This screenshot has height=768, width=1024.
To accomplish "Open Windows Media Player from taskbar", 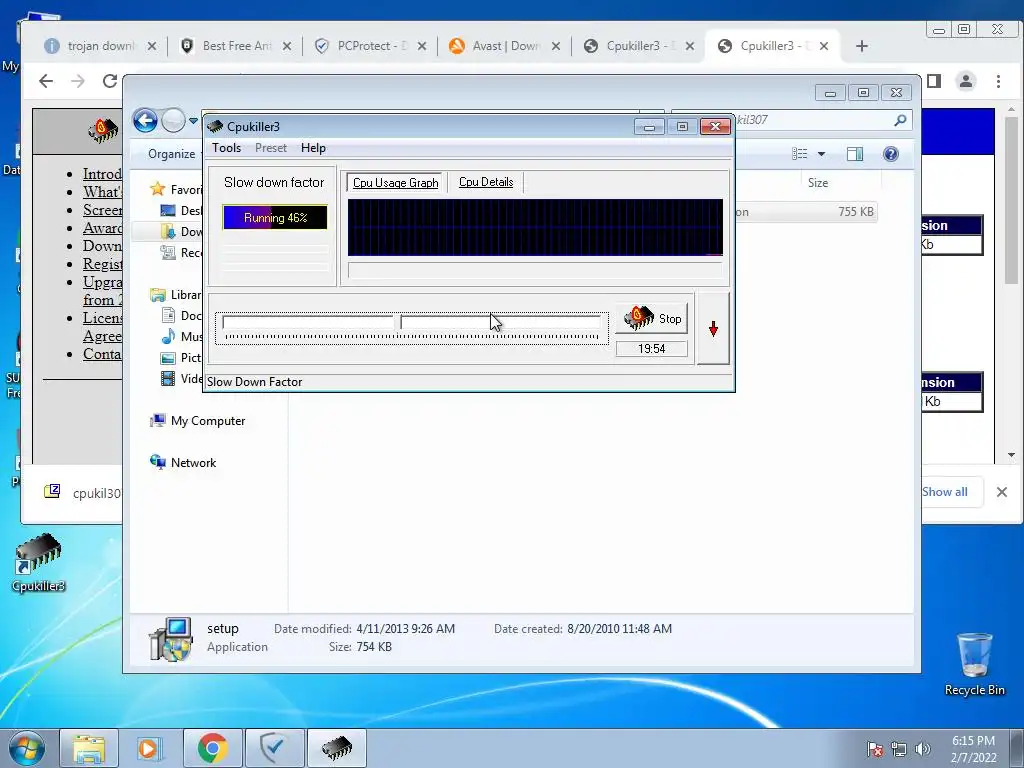I will coord(150,748).
